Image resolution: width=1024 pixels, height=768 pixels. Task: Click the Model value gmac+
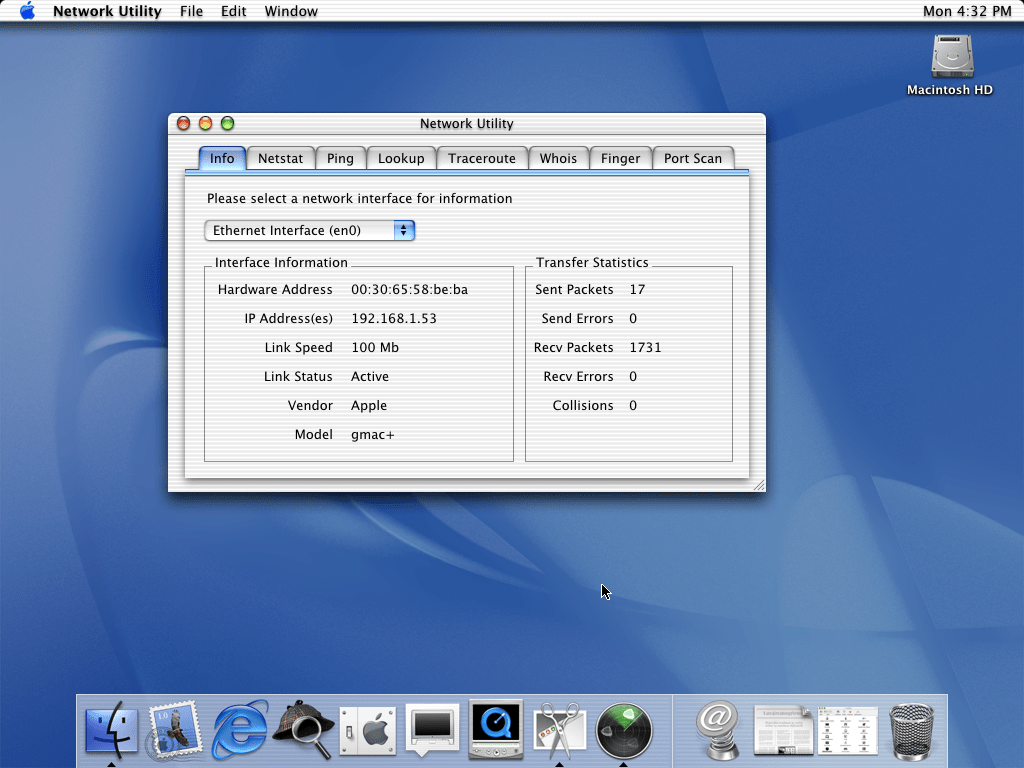pos(372,435)
